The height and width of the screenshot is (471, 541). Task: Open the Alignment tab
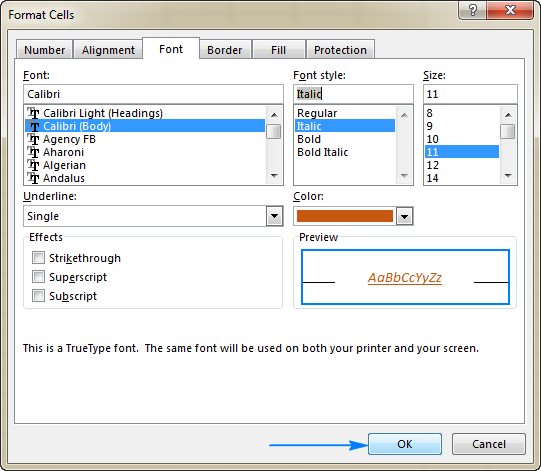[x=108, y=50]
